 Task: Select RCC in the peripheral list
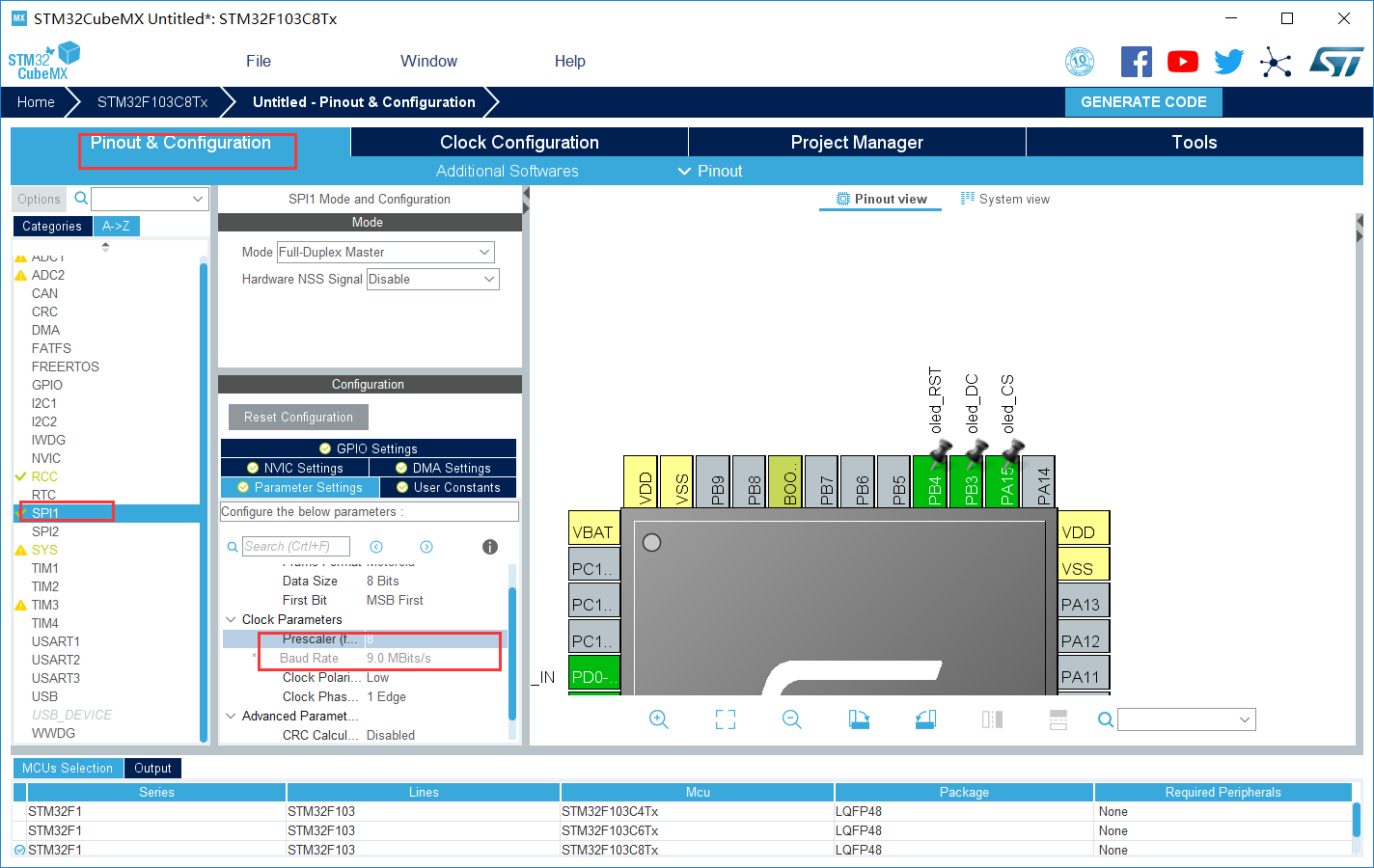click(44, 476)
